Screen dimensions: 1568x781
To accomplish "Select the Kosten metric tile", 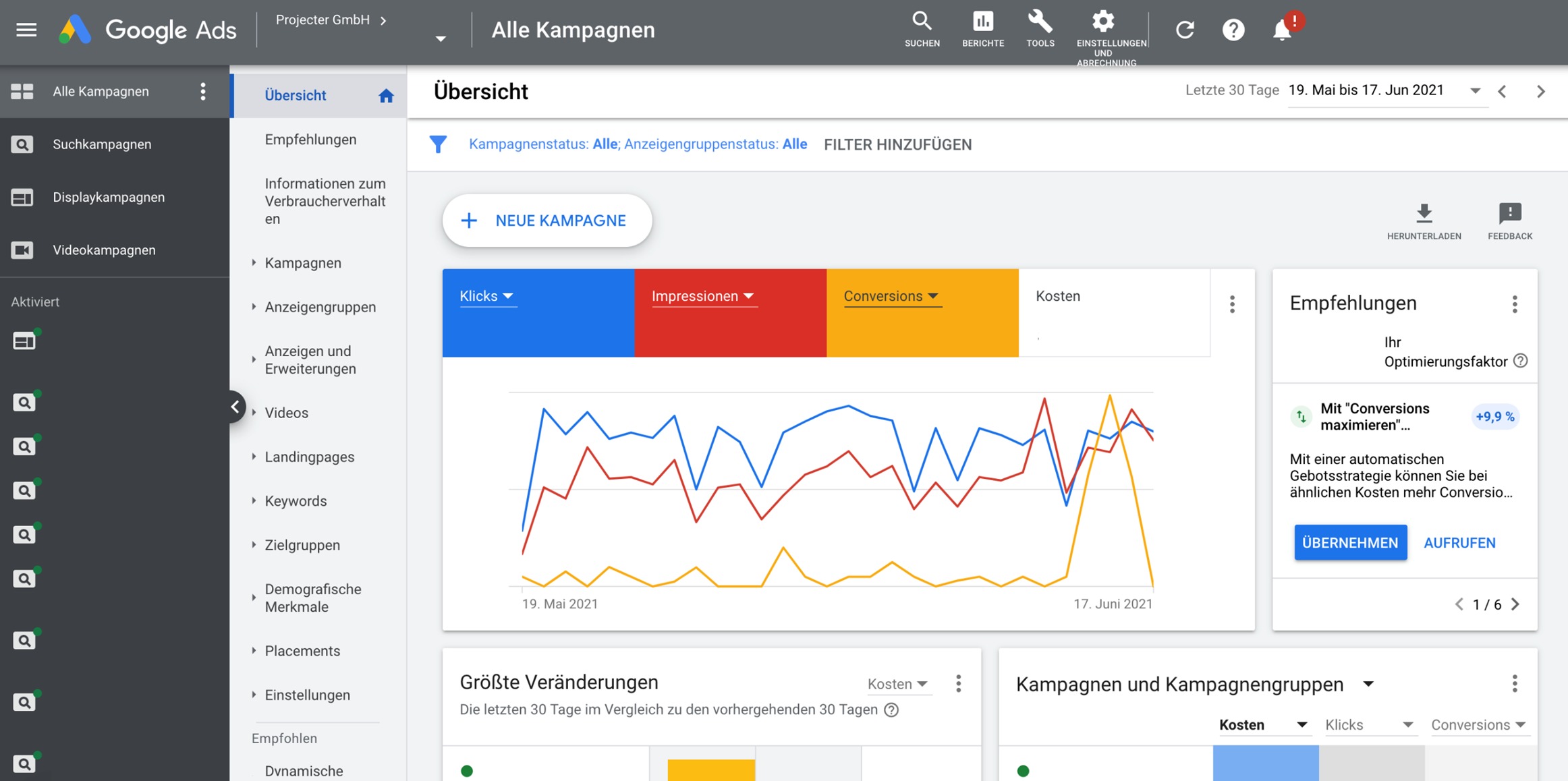I will 1114,312.
